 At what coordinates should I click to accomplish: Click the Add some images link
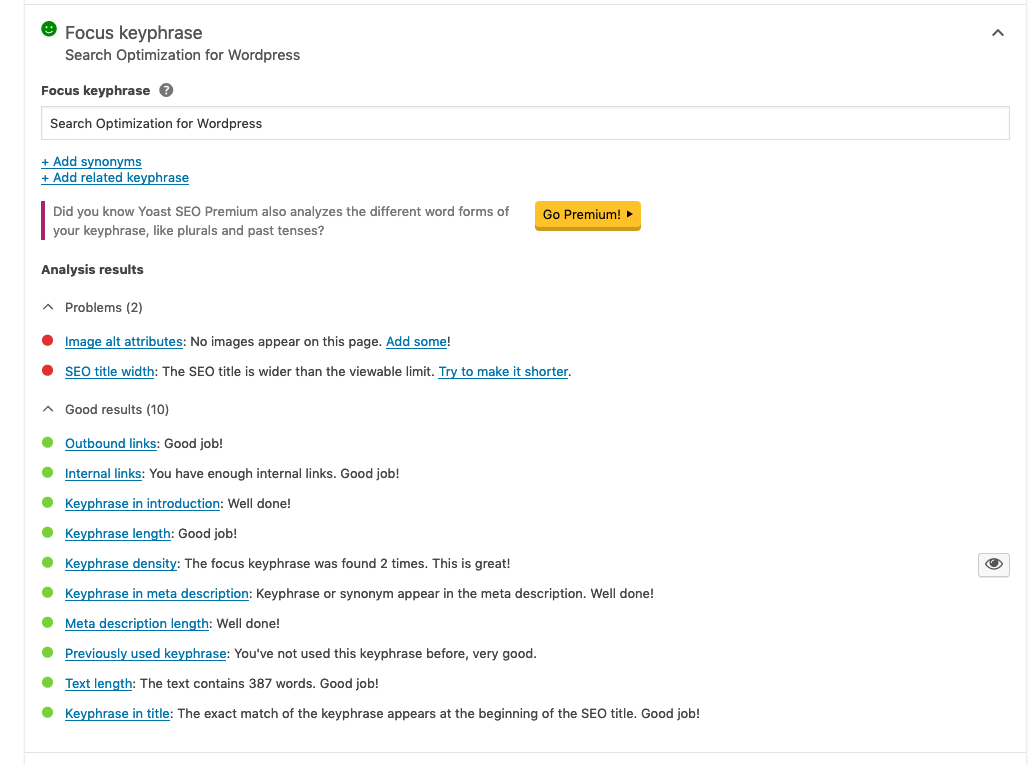416,342
